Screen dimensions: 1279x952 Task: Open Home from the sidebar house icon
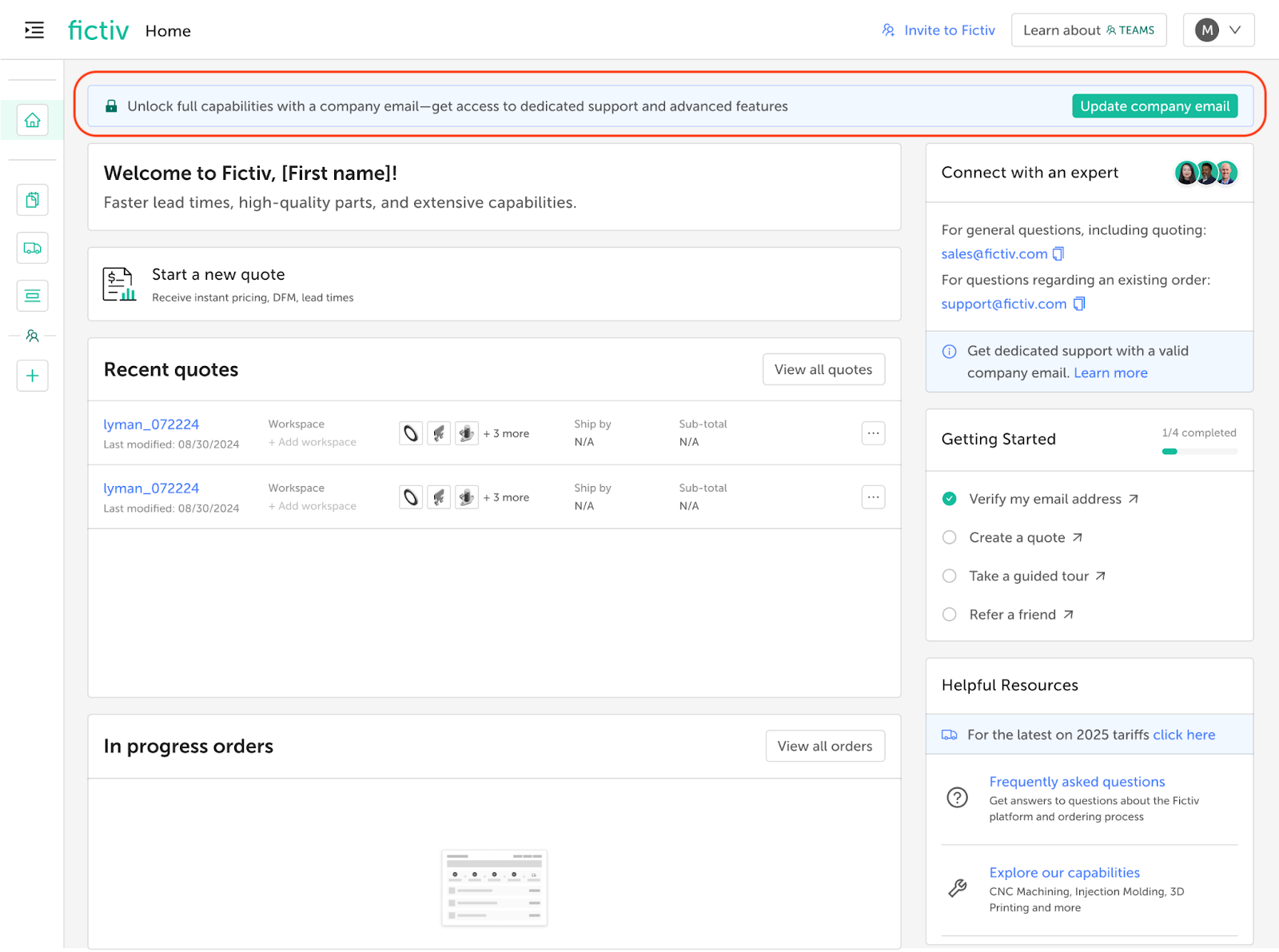click(x=32, y=120)
